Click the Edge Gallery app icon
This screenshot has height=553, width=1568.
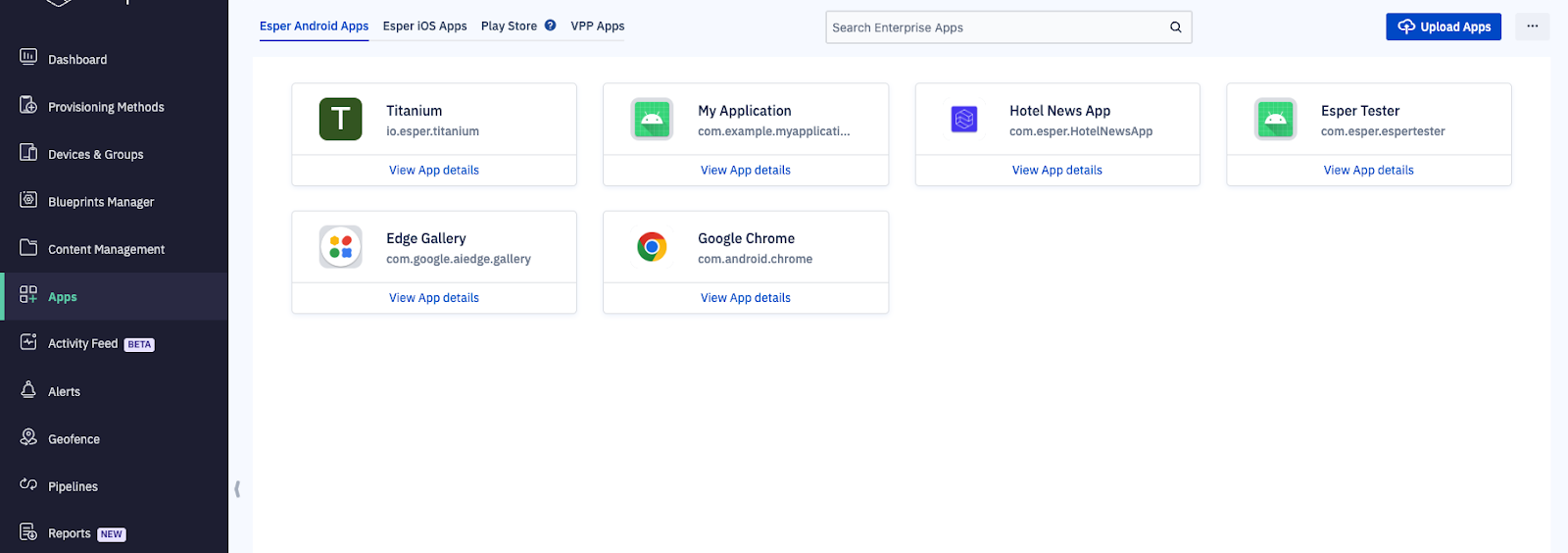(340, 247)
